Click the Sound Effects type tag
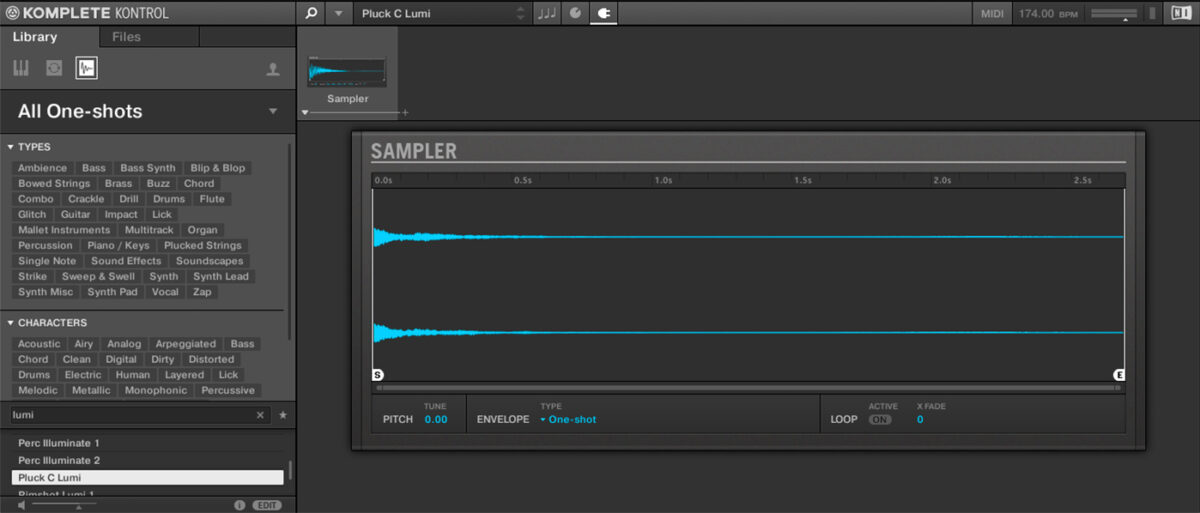 click(126, 261)
